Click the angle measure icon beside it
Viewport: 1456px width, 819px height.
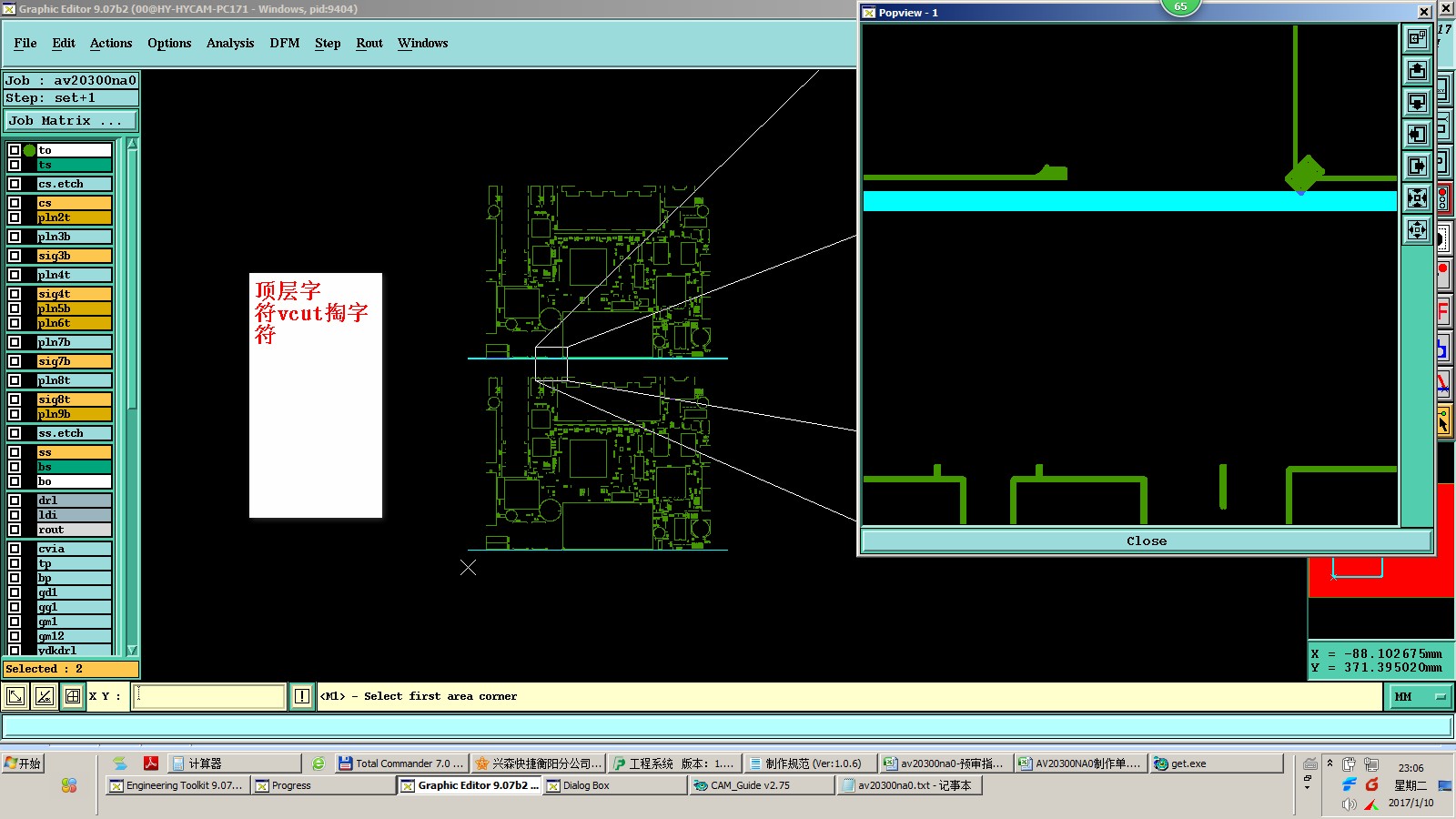pos(44,696)
